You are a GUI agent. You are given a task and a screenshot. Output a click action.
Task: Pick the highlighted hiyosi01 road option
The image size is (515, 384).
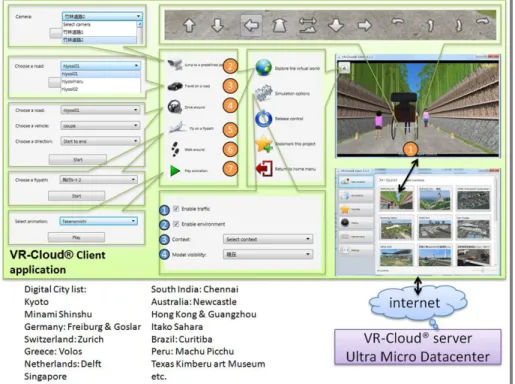click(x=100, y=74)
